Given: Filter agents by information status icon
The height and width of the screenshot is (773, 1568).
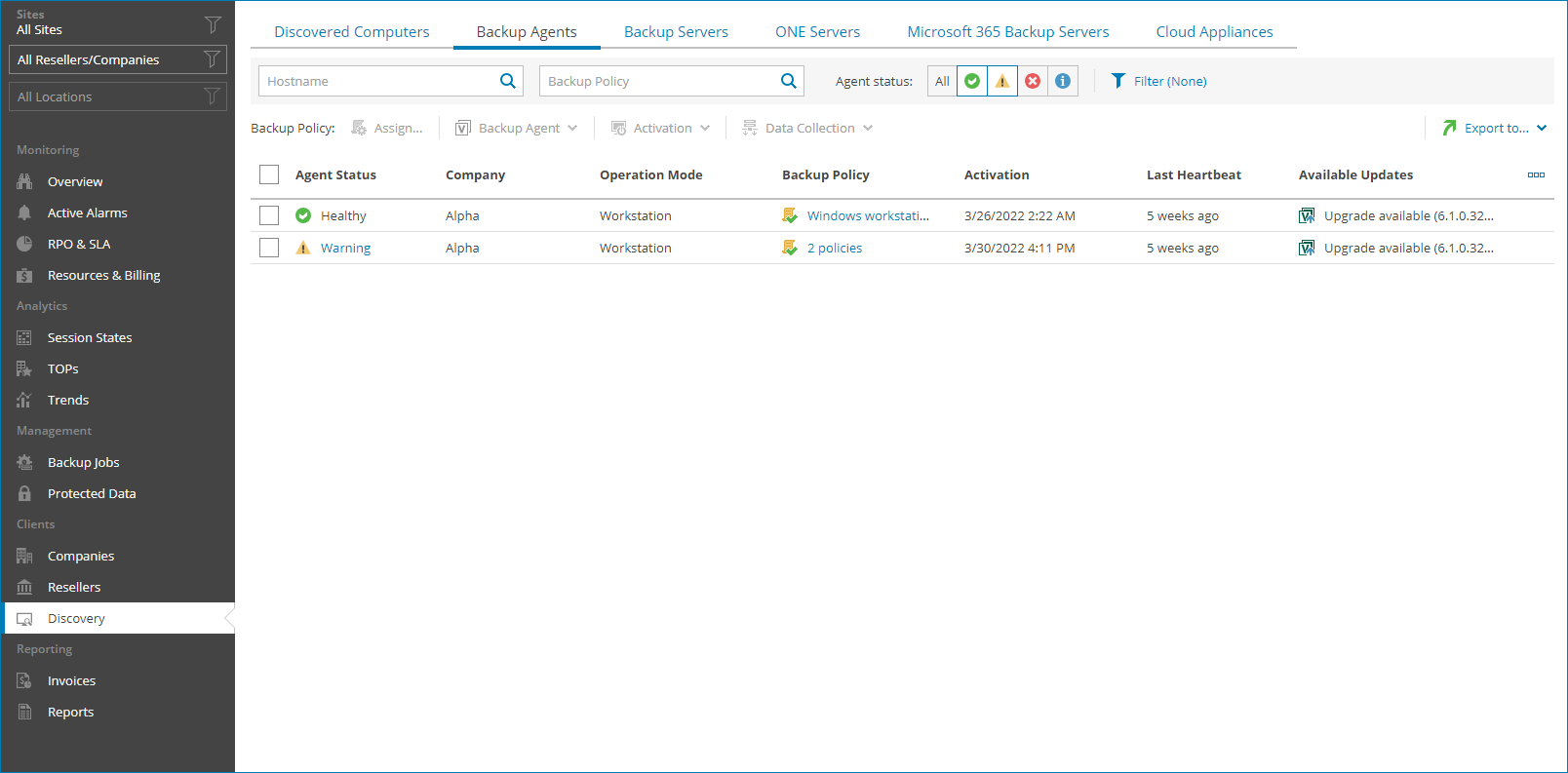Looking at the screenshot, I should (x=1063, y=81).
